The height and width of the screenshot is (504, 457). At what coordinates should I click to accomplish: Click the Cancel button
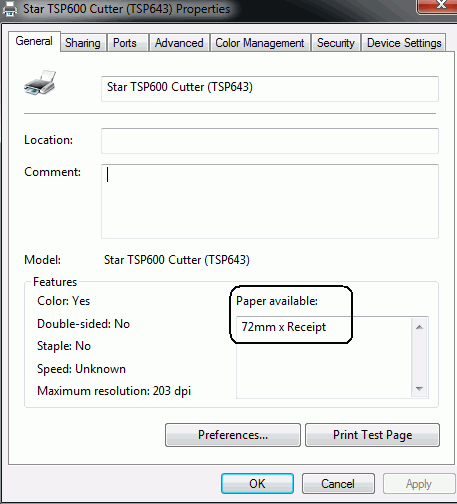tap(338, 484)
